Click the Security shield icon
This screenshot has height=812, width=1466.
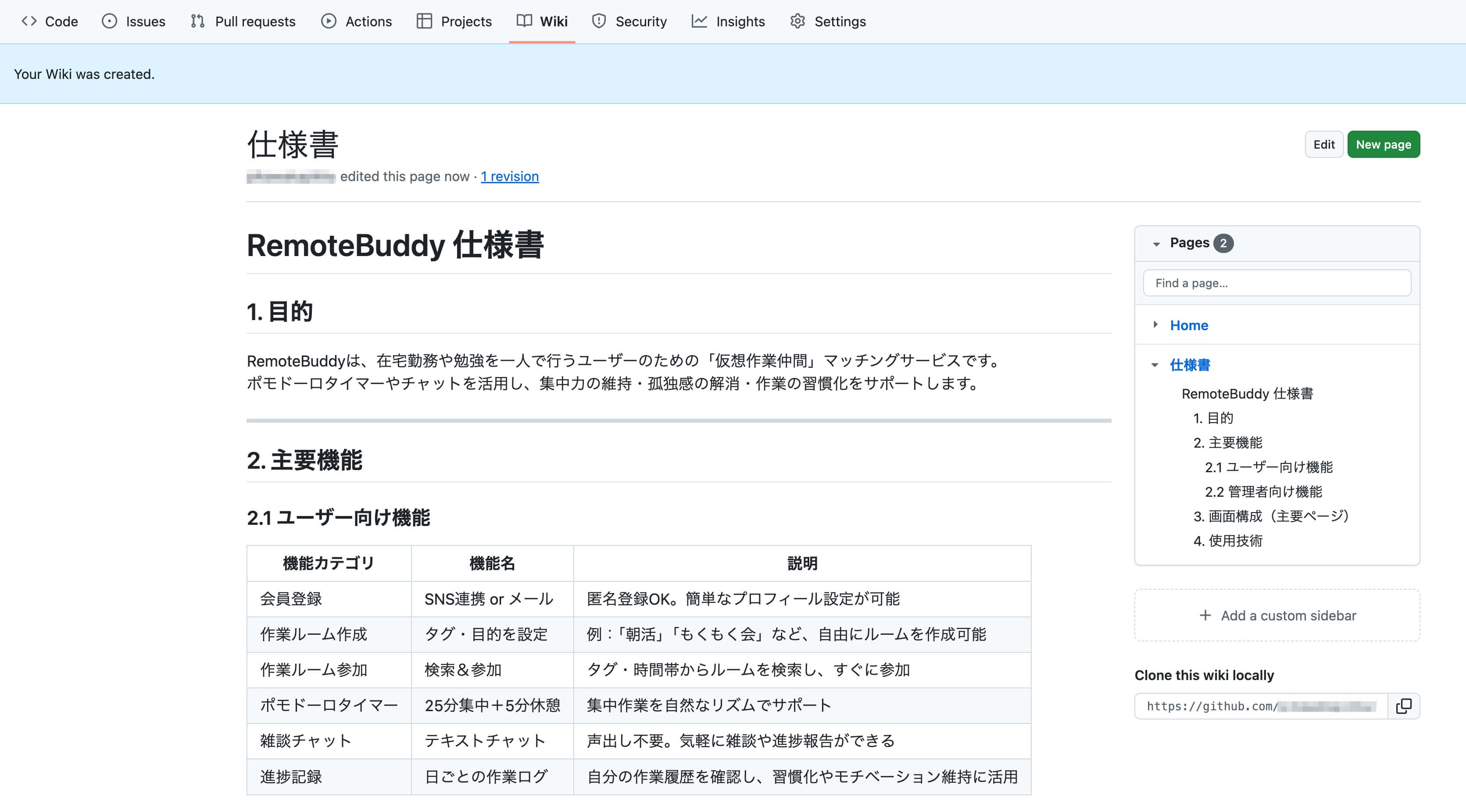click(599, 21)
